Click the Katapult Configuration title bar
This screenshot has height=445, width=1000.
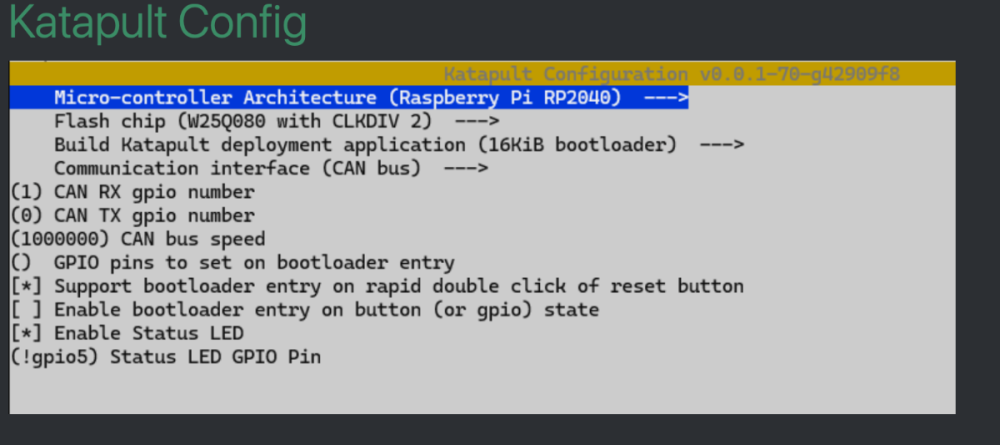(x=482, y=74)
